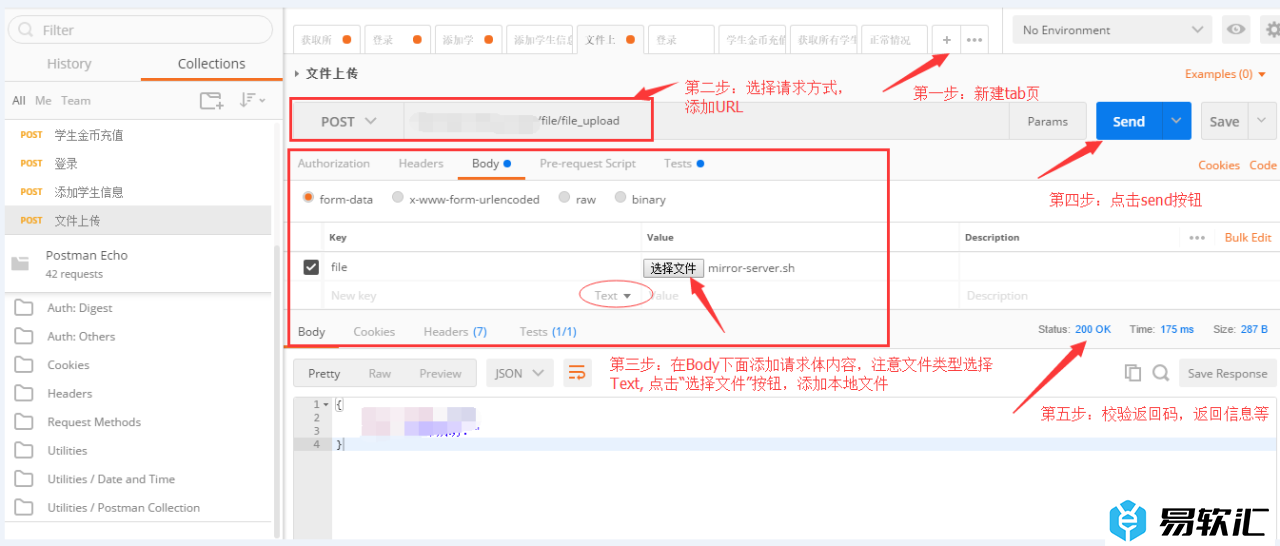This screenshot has height=546, width=1280.
Task: Click the Params button
Action: point(1047,121)
